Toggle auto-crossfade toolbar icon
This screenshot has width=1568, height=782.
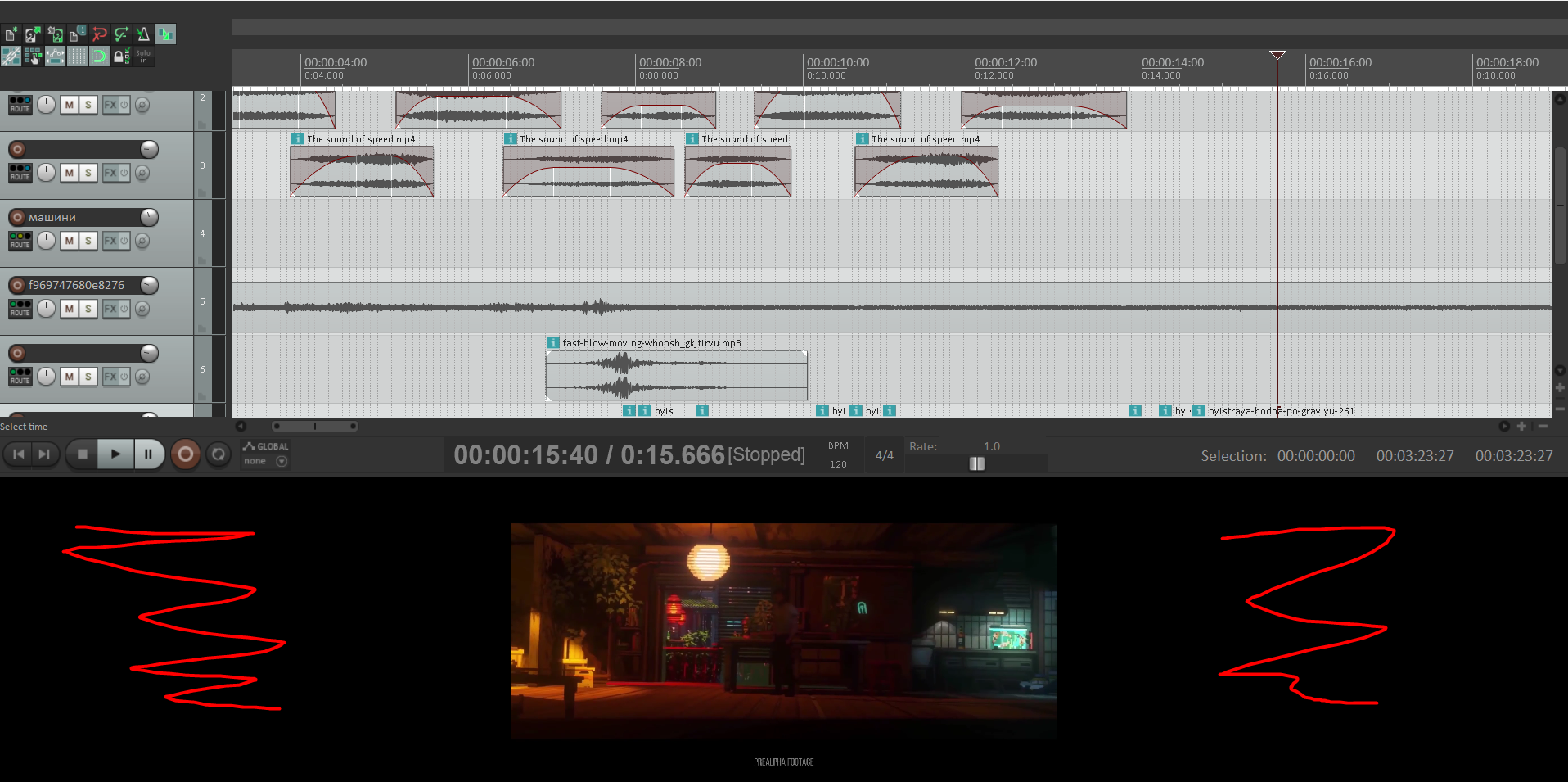tap(165, 34)
